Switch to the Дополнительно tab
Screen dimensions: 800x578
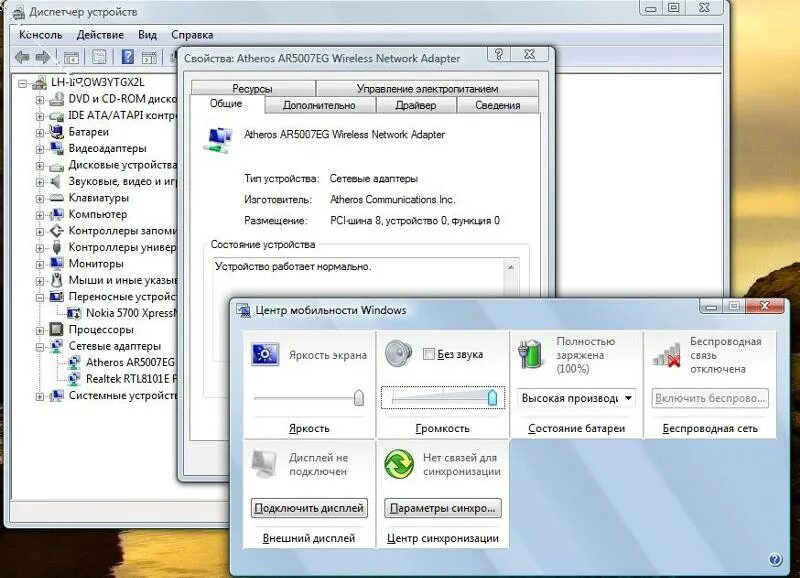point(319,105)
